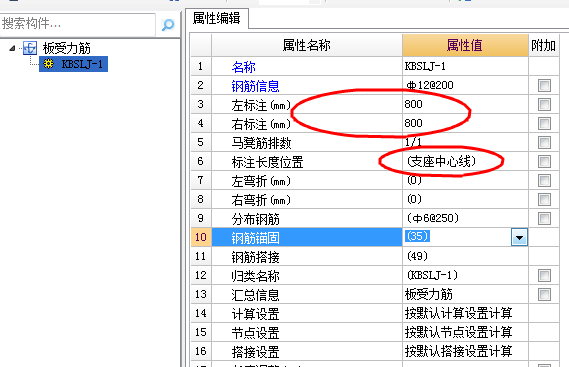Check the 左弯折 附加 checkbox
The height and width of the screenshot is (367, 569).
544,180
